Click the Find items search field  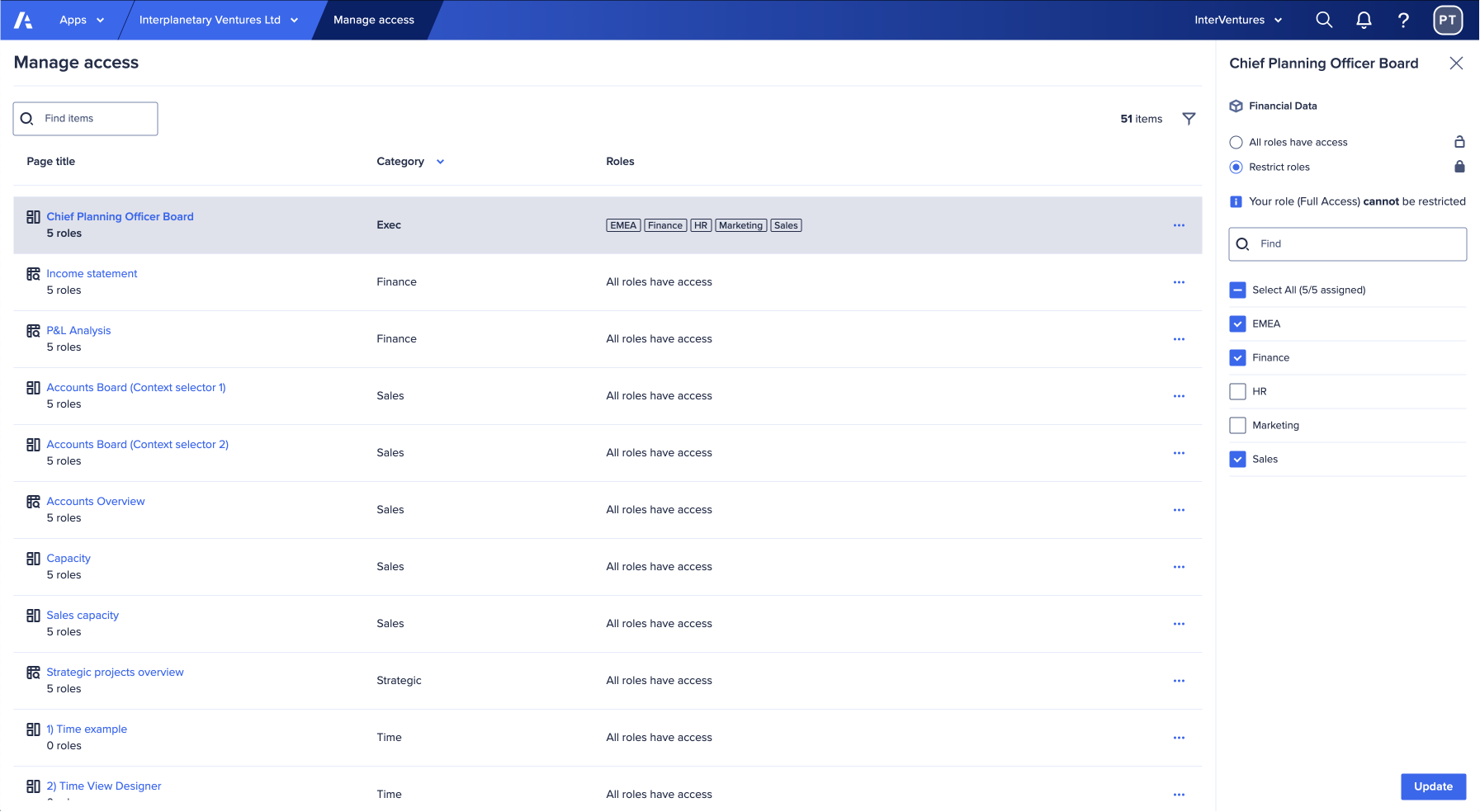pos(85,118)
